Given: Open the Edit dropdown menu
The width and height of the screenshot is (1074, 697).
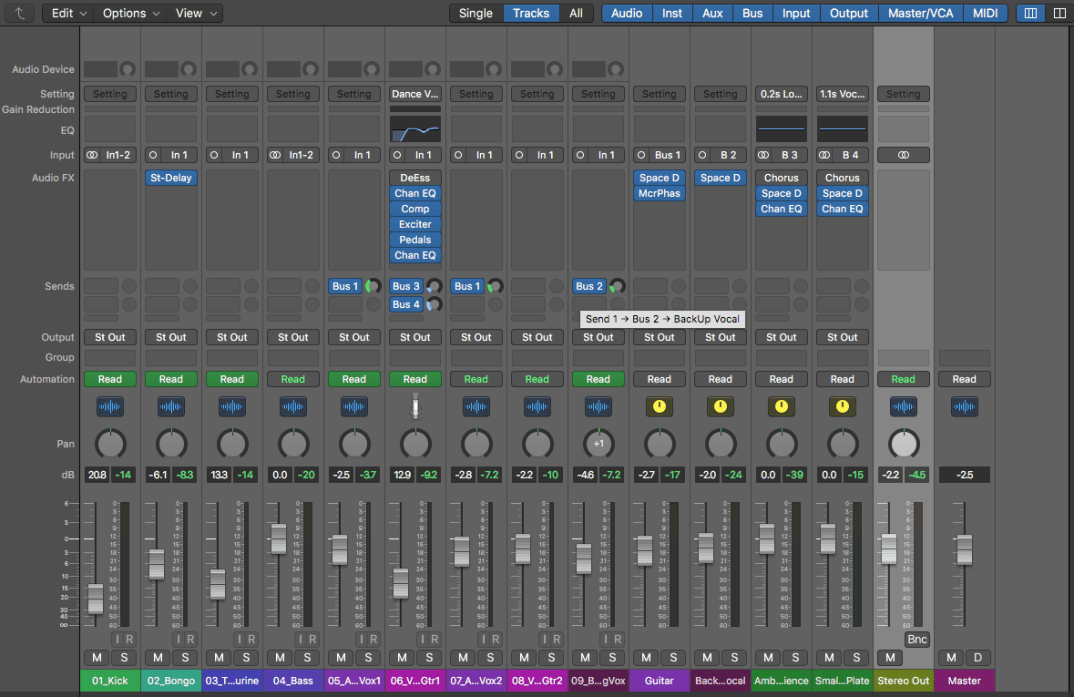Looking at the screenshot, I should tap(68, 13).
